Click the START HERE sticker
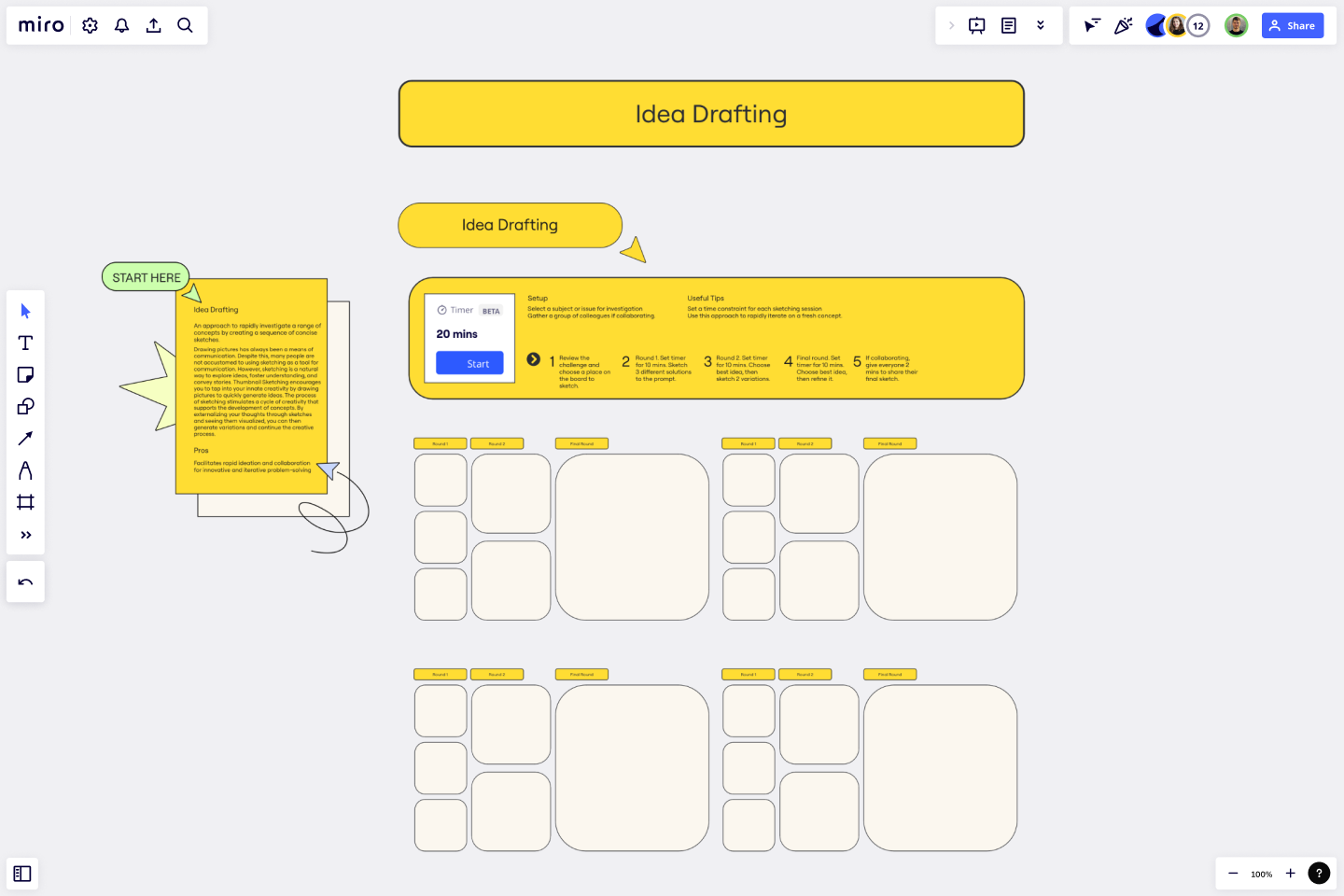 point(146,276)
